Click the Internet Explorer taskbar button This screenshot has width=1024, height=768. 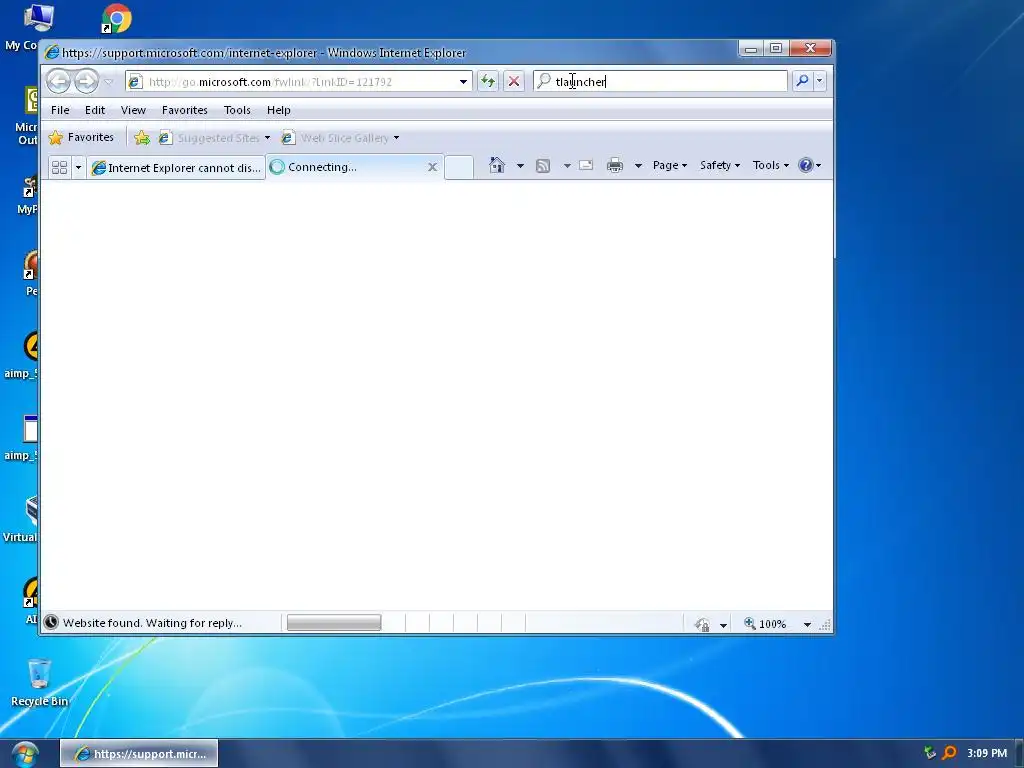coord(139,754)
